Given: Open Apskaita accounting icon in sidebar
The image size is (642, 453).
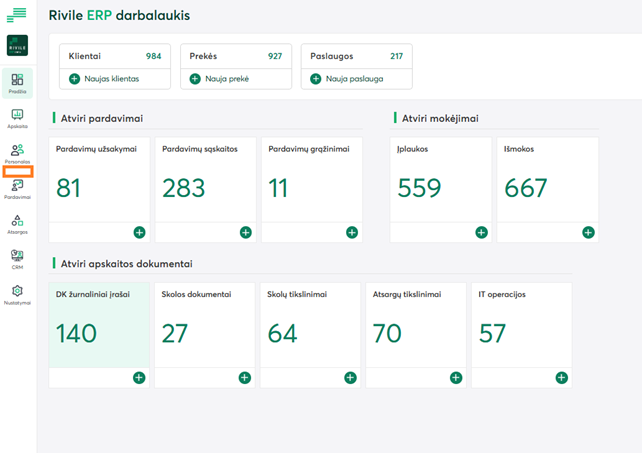Looking at the screenshot, I should [x=17, y=118].
